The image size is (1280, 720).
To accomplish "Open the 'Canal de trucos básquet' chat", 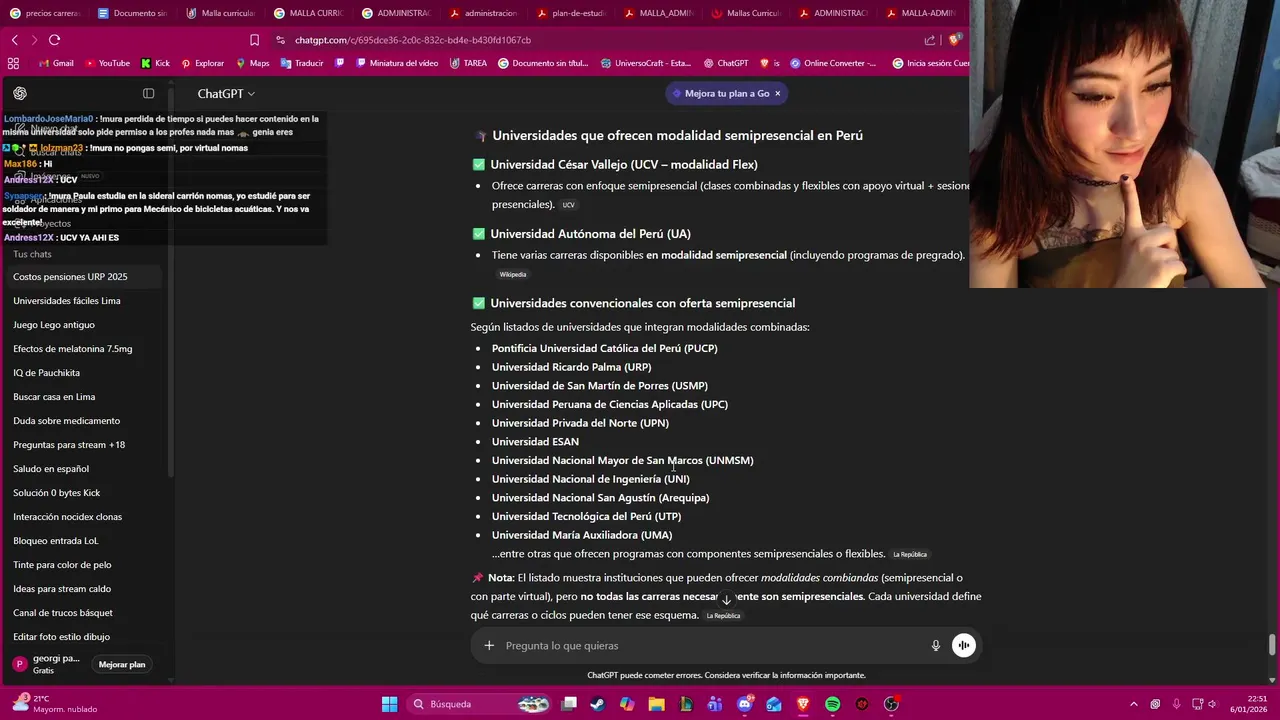I will pyautogui.click(x=84, y=612).
